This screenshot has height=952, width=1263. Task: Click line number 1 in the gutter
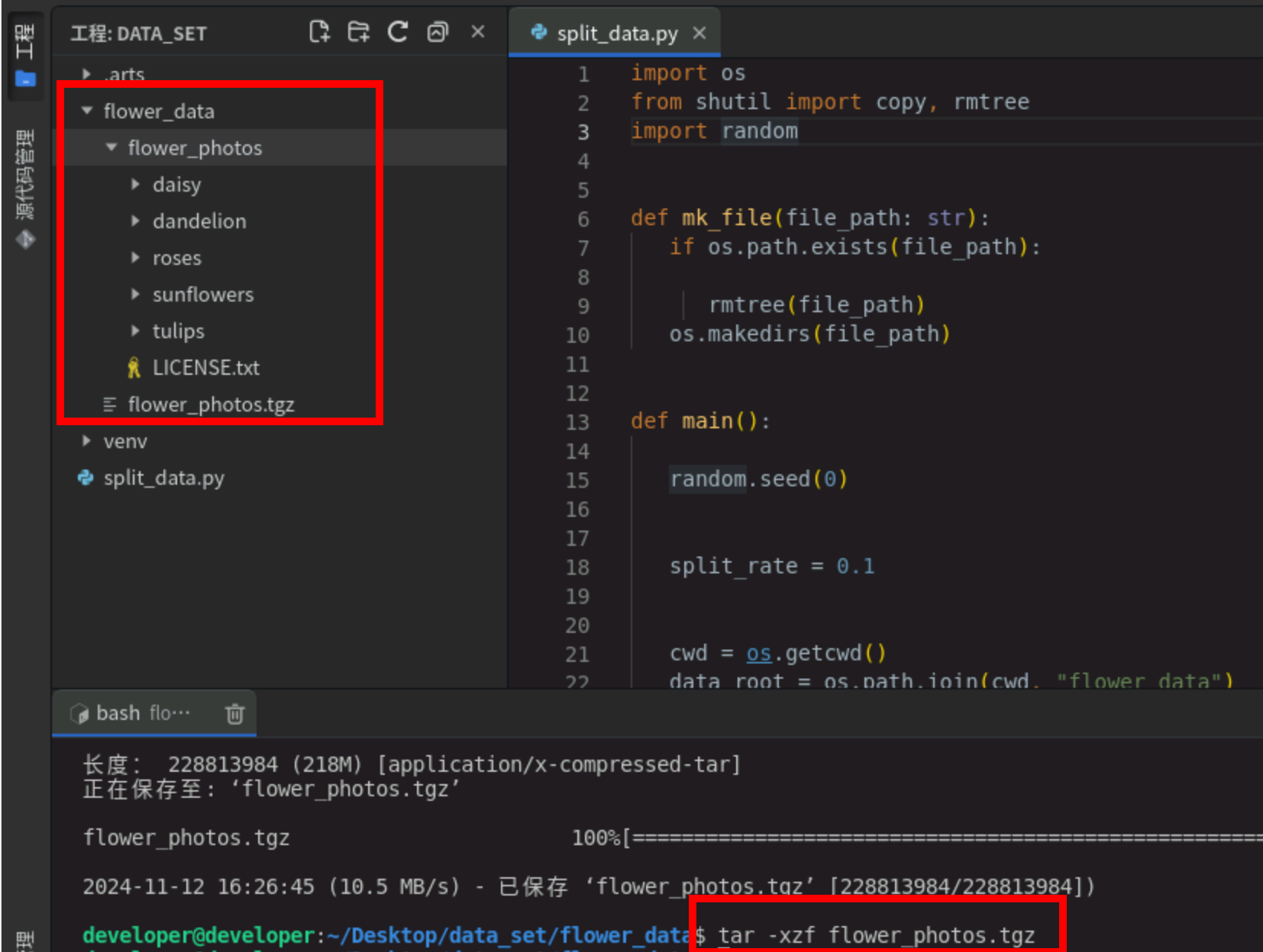click(583, 74)
